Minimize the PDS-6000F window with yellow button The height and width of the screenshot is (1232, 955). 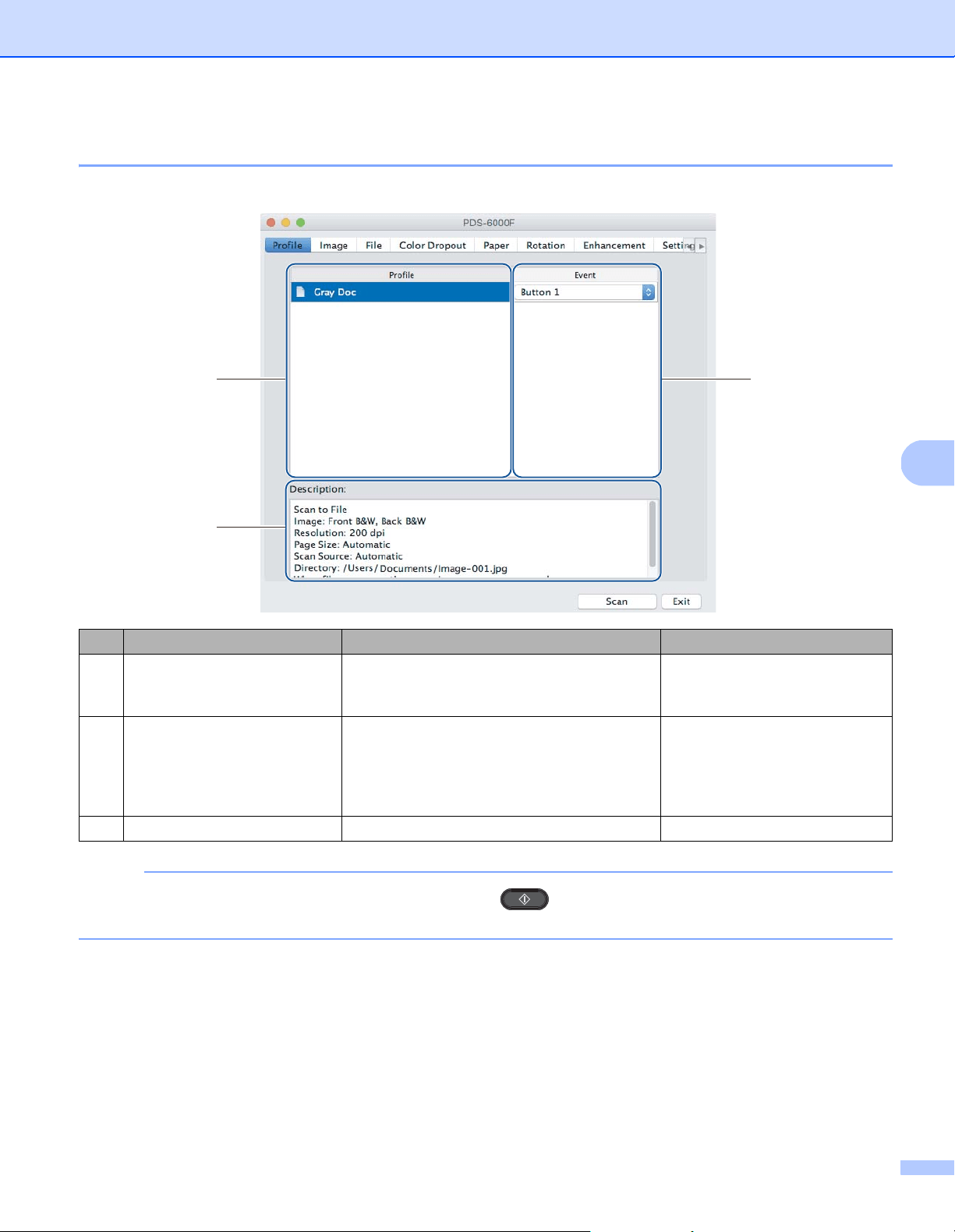tap(286, 223)
